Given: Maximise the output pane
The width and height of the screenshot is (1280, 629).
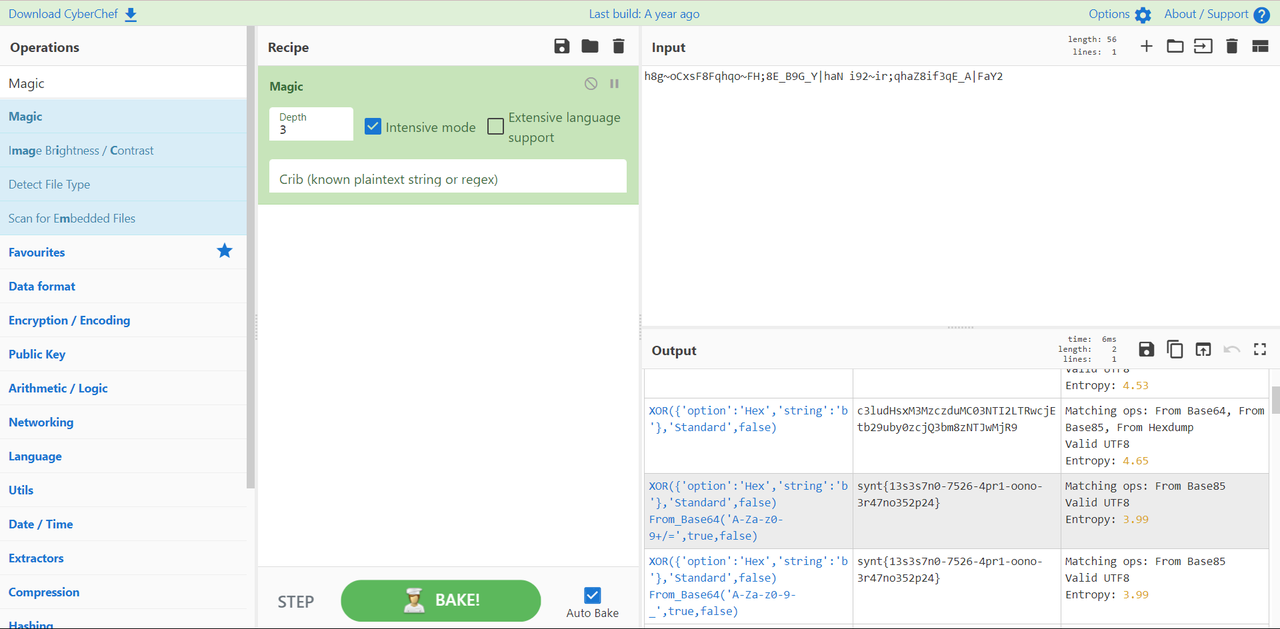Looking at the screenshot, I should tap(1260, 349).
